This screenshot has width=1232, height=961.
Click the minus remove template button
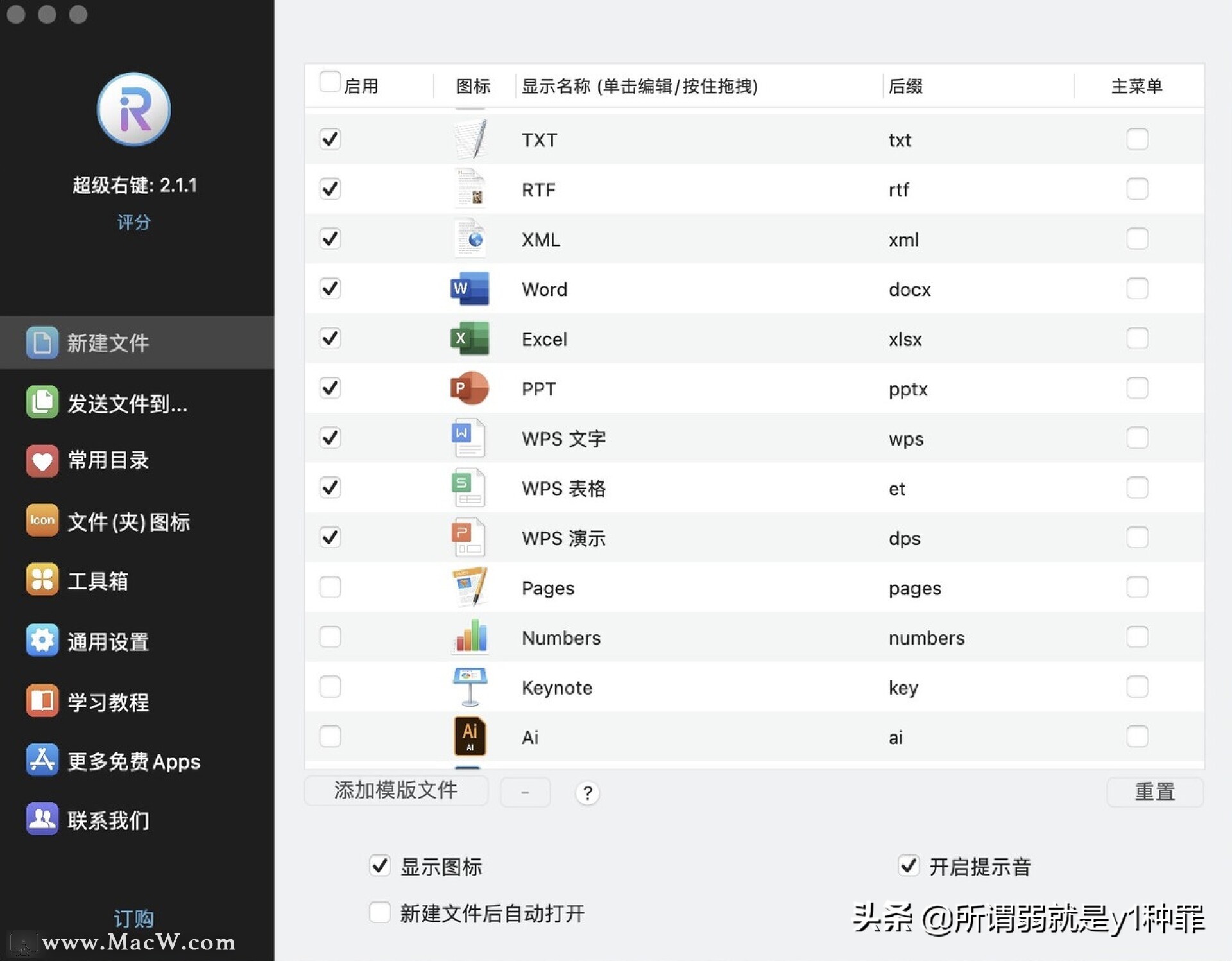525,792
